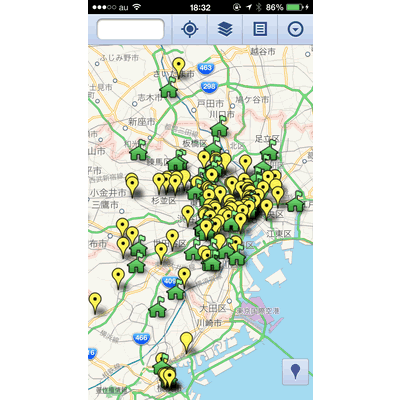
Task: Tap the 川崎市 city label
Action: tap(209, 323)
